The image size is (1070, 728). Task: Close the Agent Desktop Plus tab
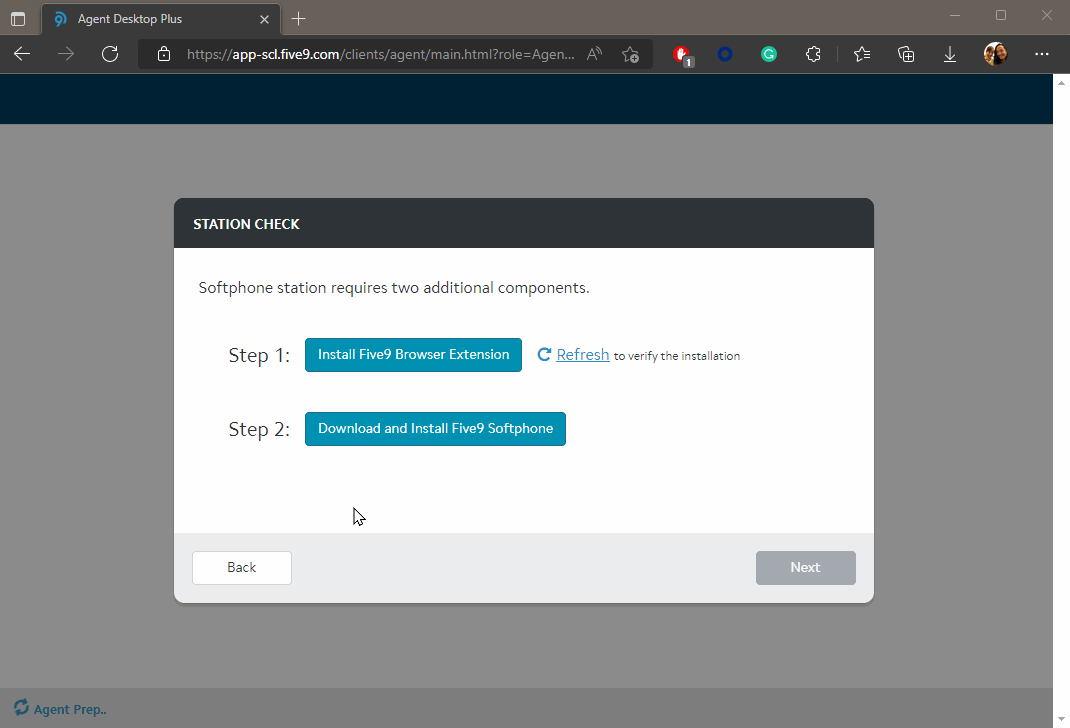pyautogui.click(x=264, y=19)
